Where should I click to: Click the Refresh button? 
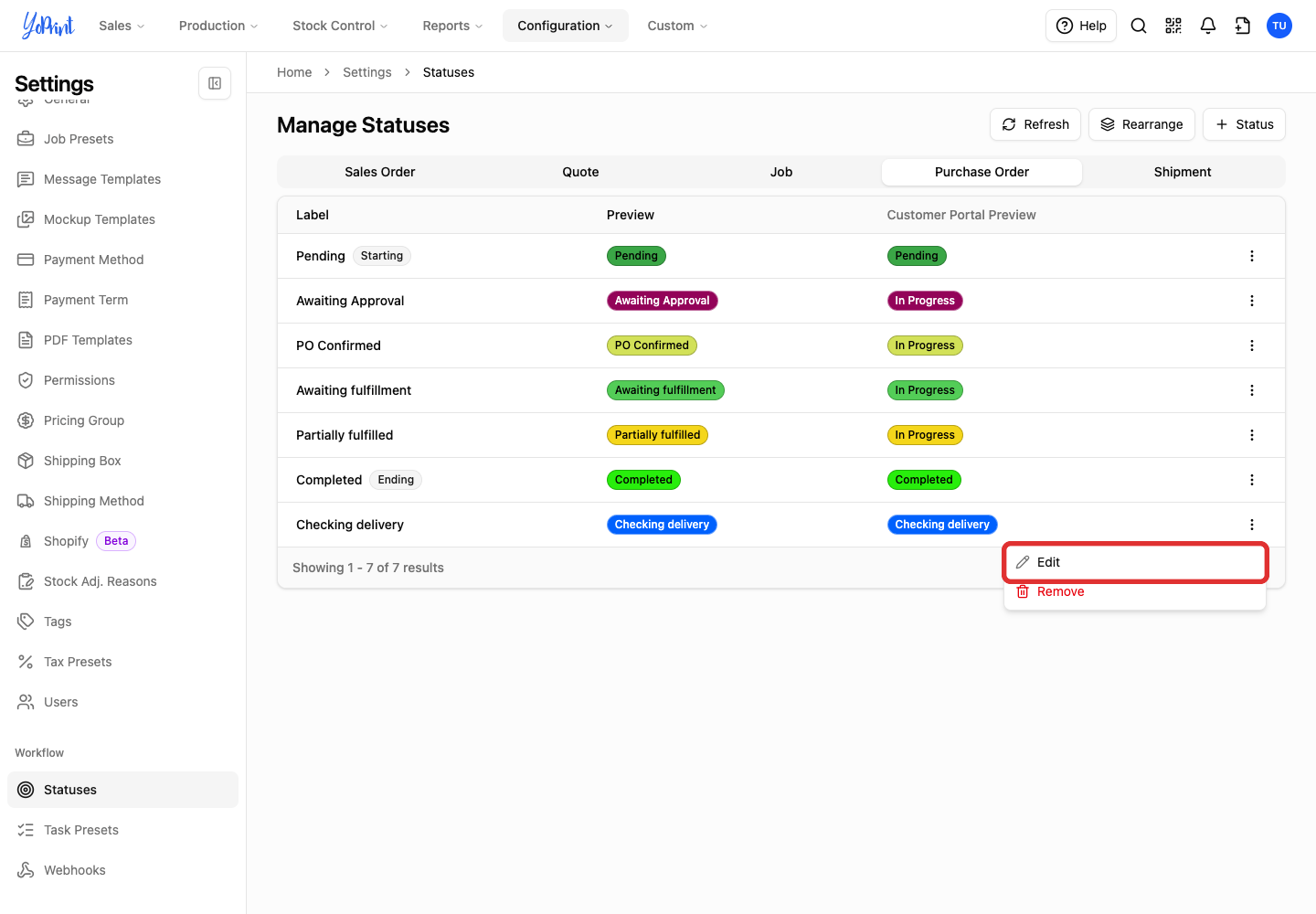point(1035,124)
